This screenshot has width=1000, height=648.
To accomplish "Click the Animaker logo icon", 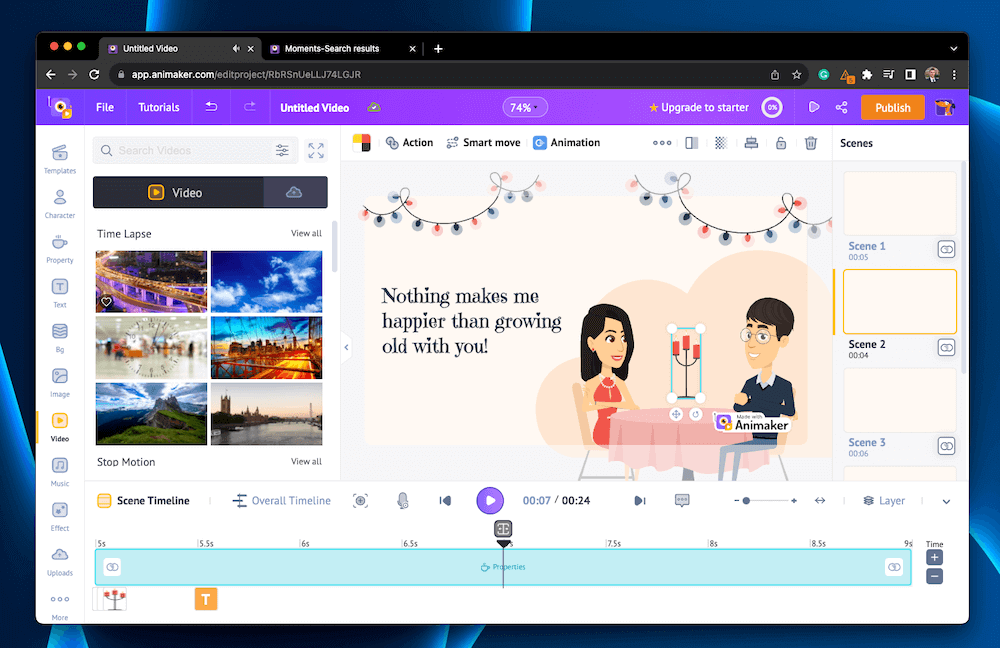I will pos(61,107).
